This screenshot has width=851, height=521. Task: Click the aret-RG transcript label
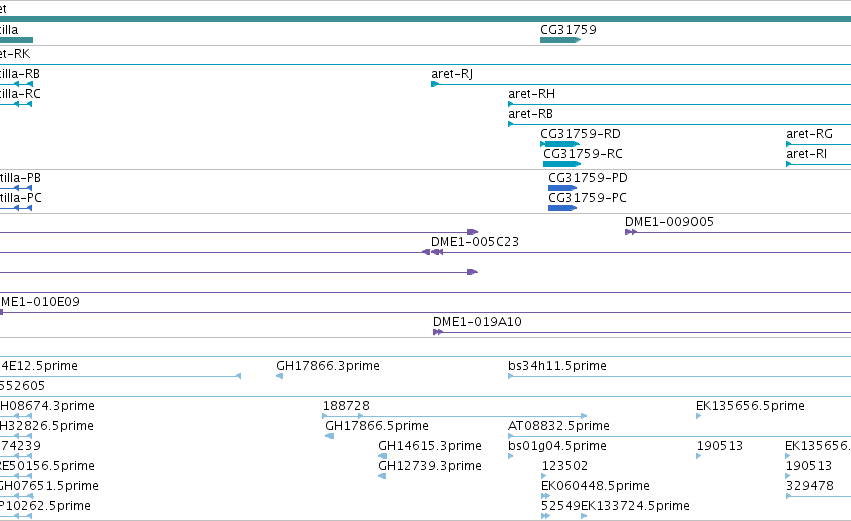809,134
